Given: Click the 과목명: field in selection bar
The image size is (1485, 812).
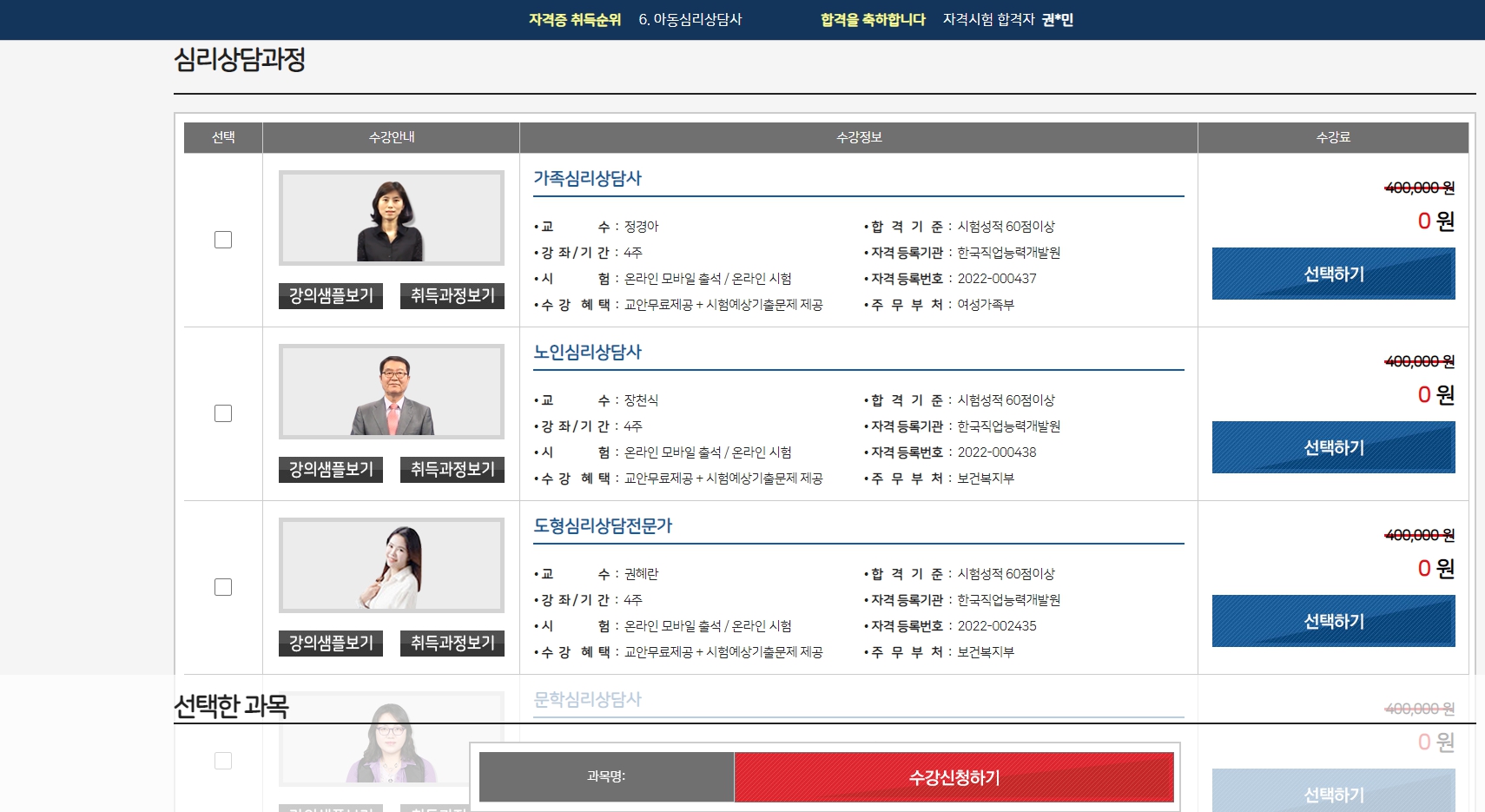Looking at the screenshot, I should [606, 777].
